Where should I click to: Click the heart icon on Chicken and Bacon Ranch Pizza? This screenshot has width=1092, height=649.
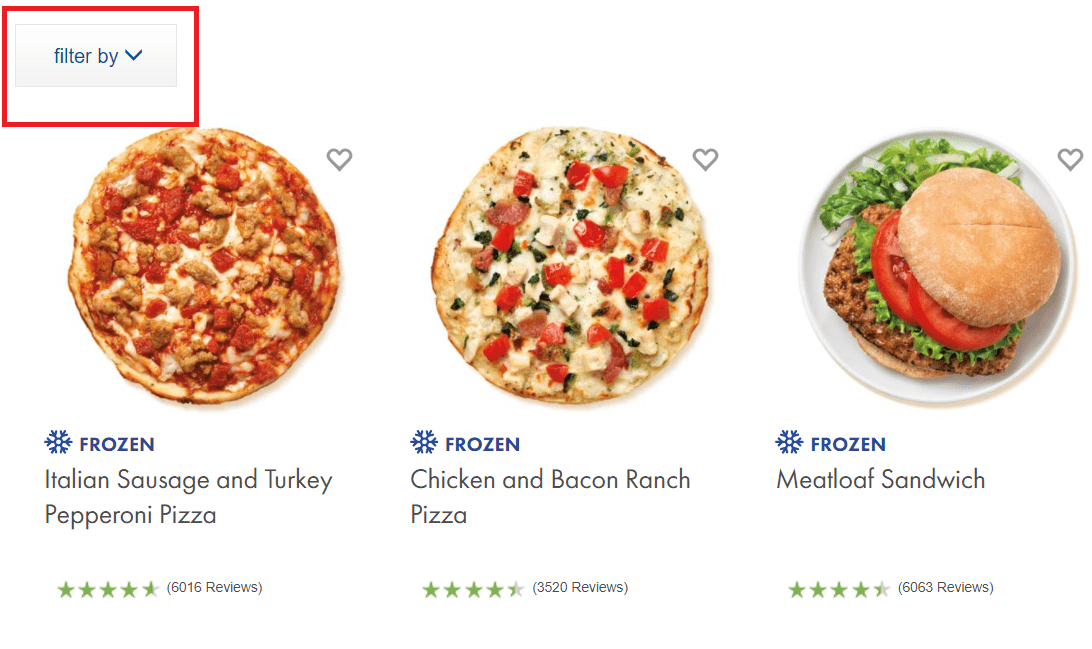(705, 159)
